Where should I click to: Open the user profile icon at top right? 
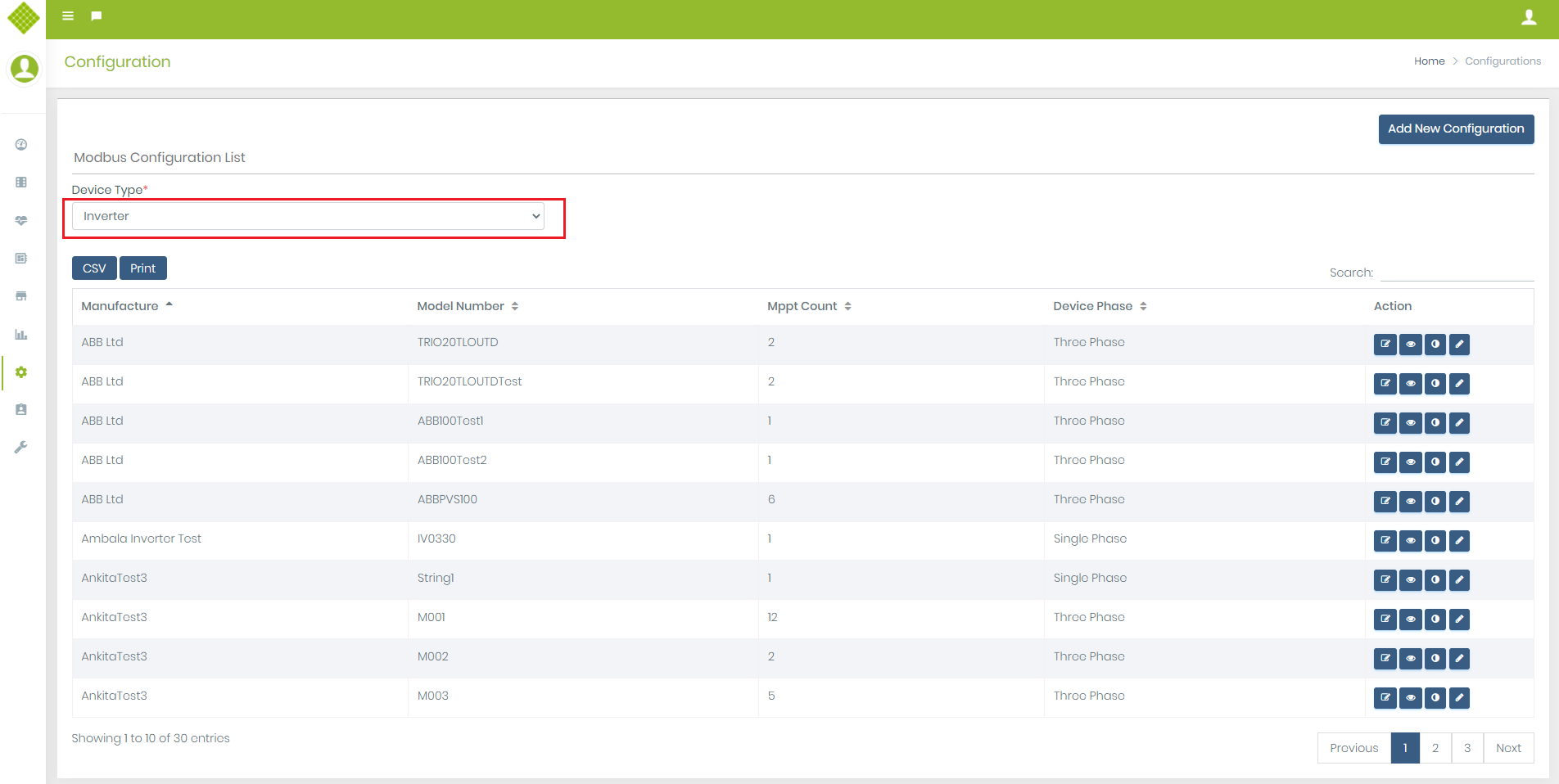coord(1528,17)
